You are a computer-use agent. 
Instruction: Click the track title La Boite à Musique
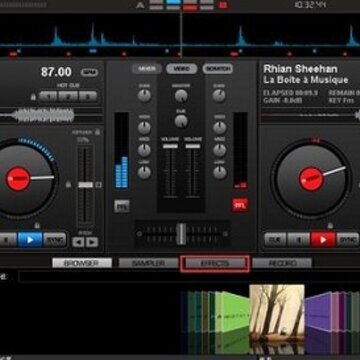(306, 80)
